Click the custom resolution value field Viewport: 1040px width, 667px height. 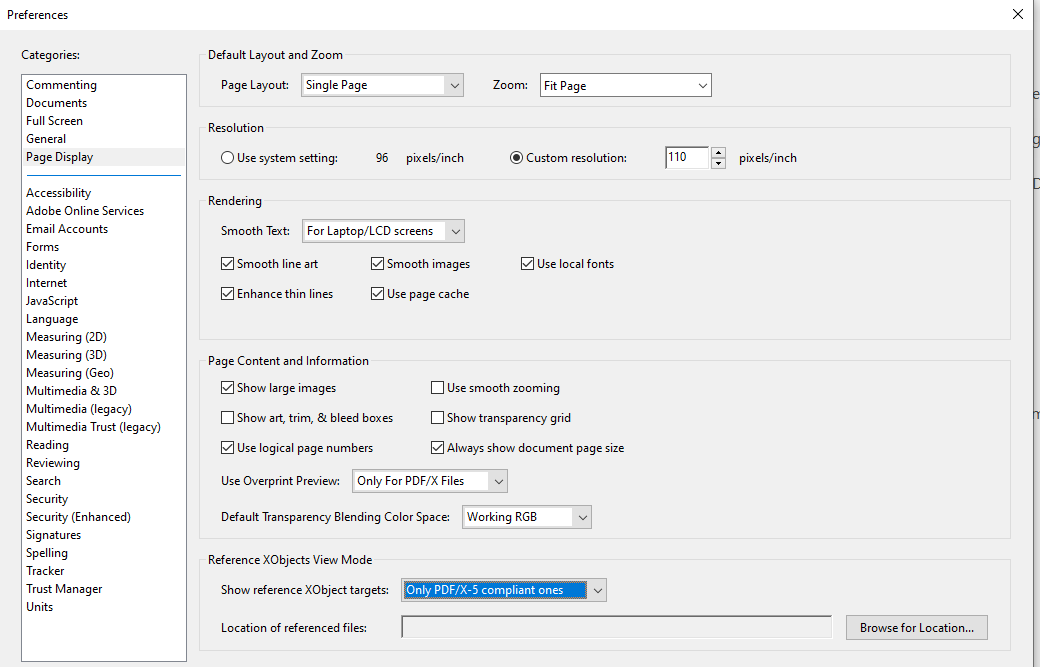(x=686, y=158)
